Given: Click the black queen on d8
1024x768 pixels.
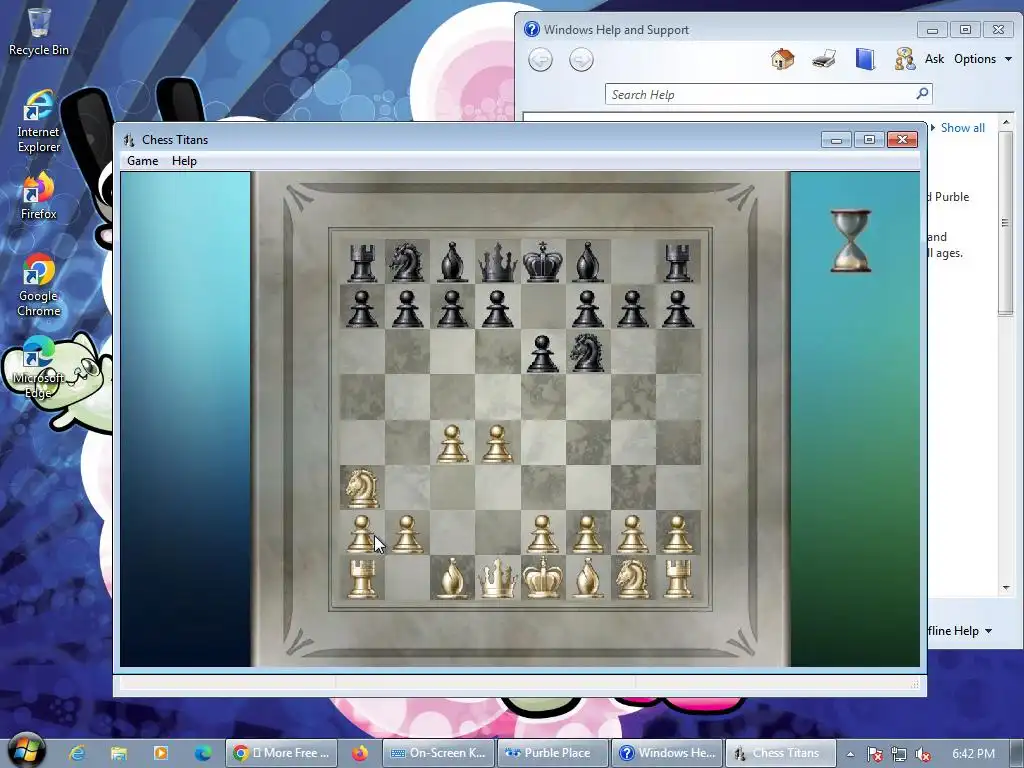Looking at the screenshot, I should [498, 263].
